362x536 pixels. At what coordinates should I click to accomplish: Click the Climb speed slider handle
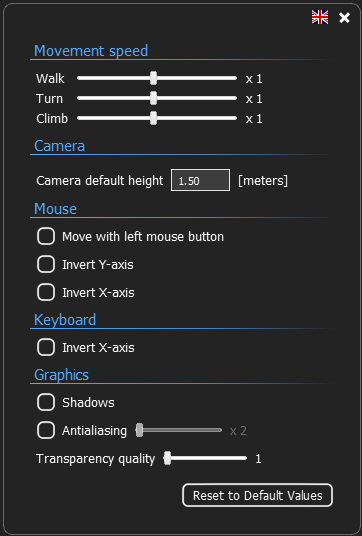(153, 118)
